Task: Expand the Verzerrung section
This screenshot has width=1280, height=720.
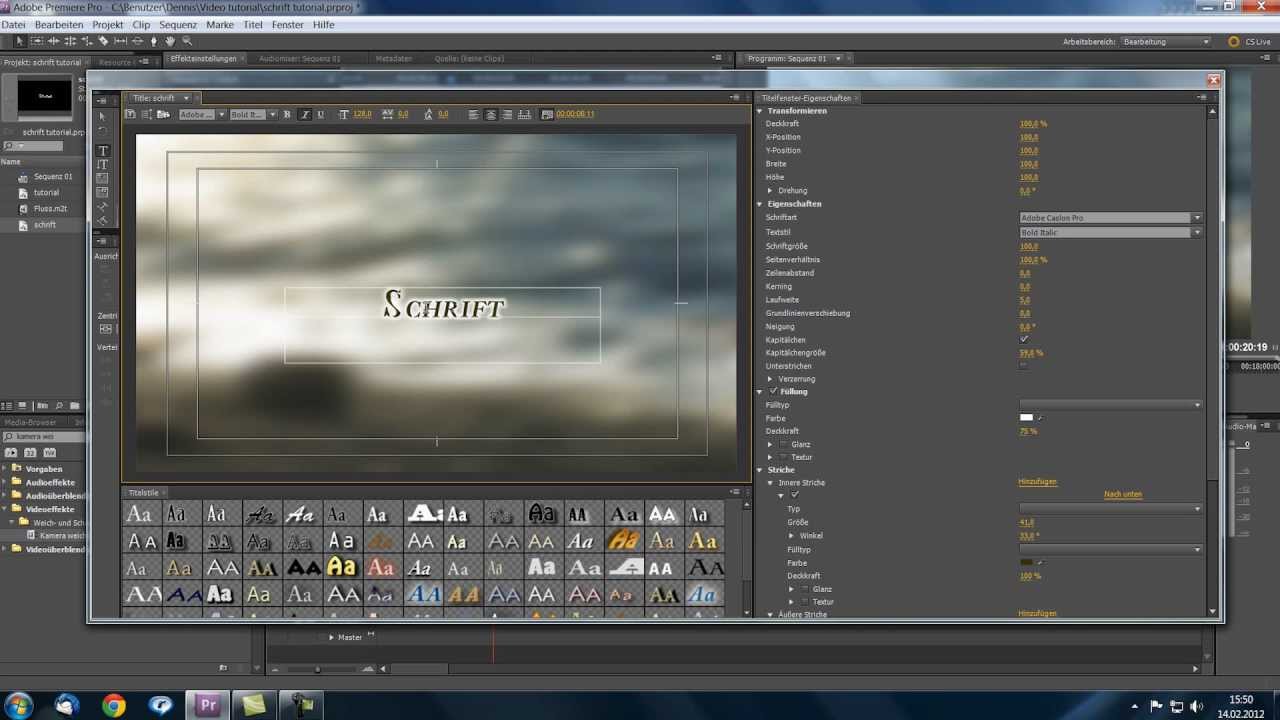Action: point(770,379)
